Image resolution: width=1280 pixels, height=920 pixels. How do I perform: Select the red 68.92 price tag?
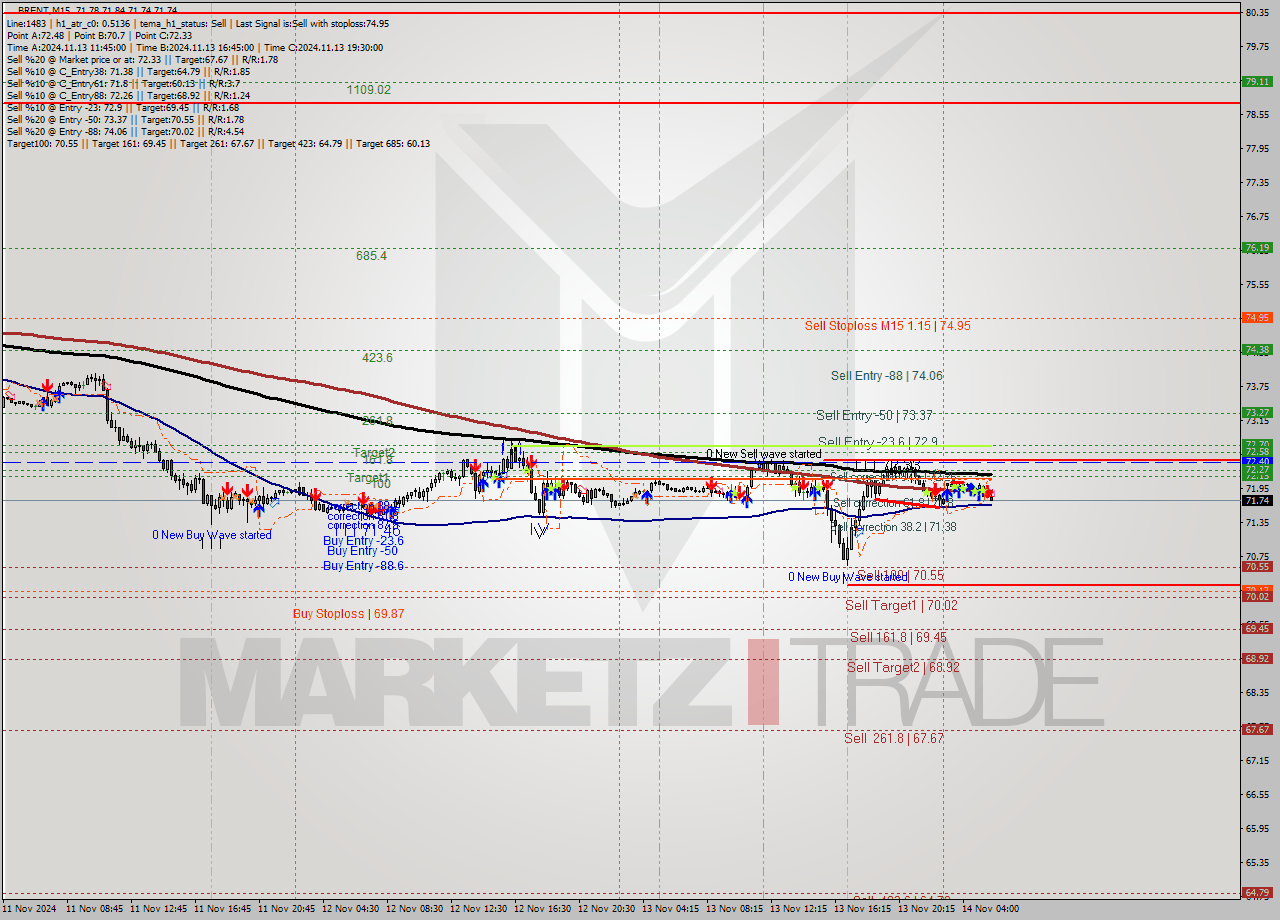(1256, 659)
